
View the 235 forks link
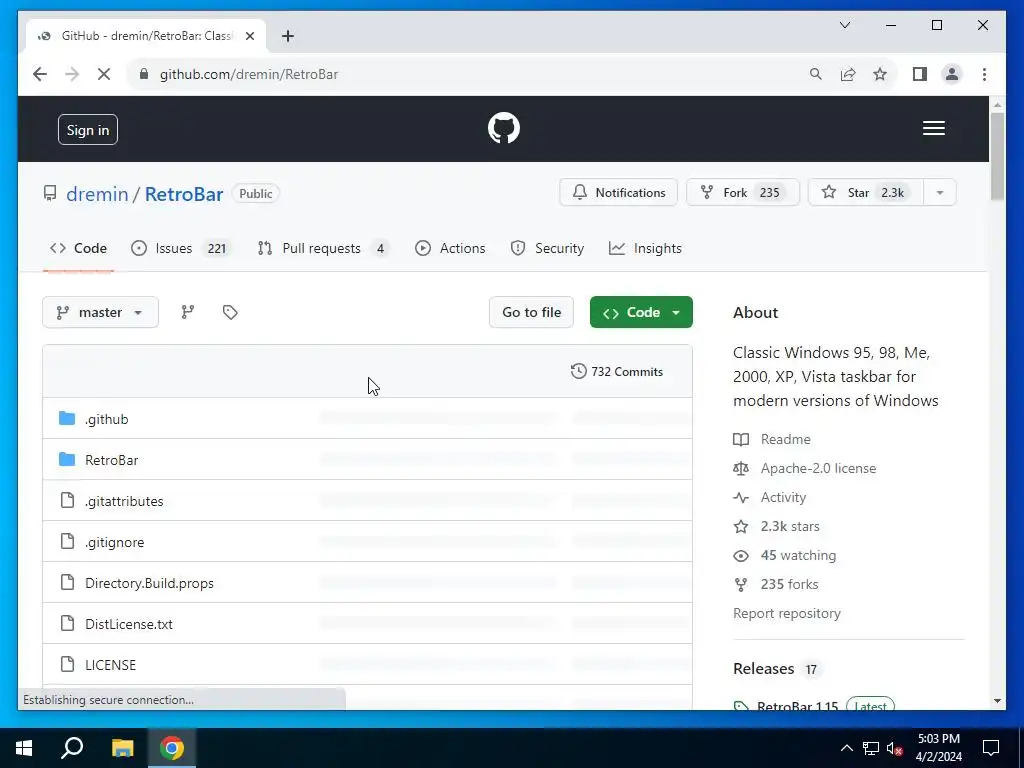pos(789,584)
